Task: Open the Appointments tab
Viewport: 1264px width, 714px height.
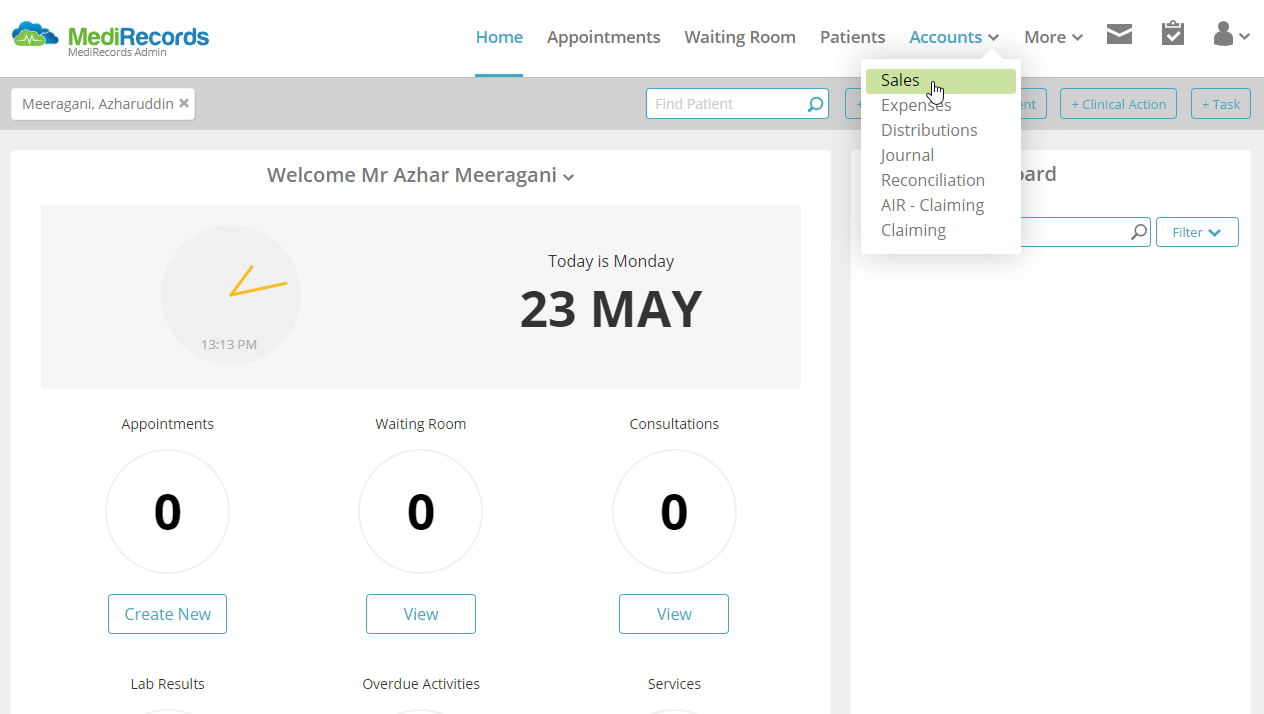Action: tap(603, 37)
